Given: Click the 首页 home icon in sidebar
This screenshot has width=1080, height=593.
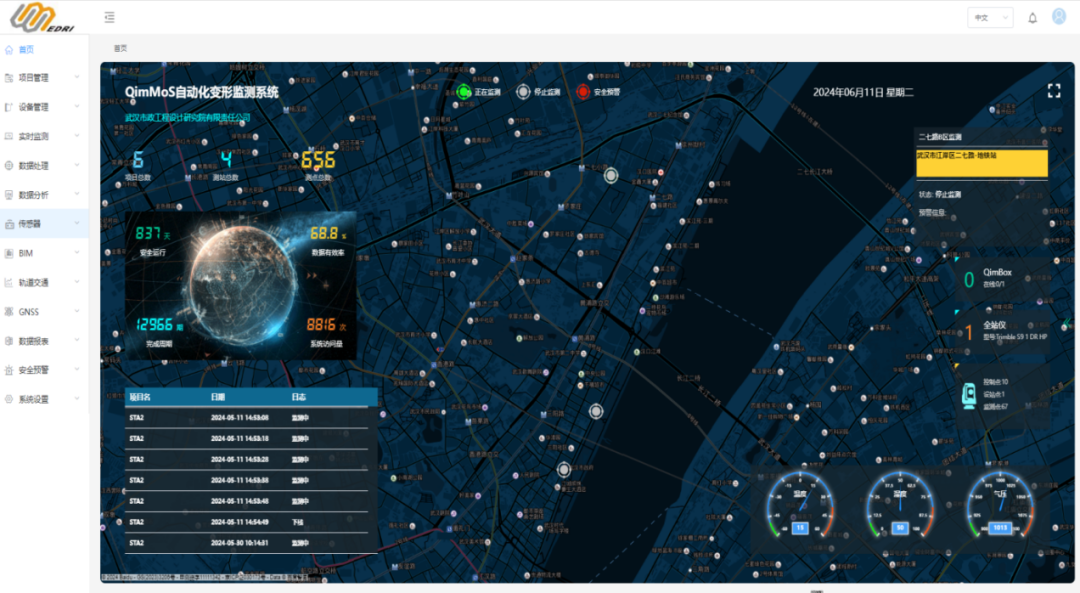Looking at the screenshot, I should tap(9, 49).
